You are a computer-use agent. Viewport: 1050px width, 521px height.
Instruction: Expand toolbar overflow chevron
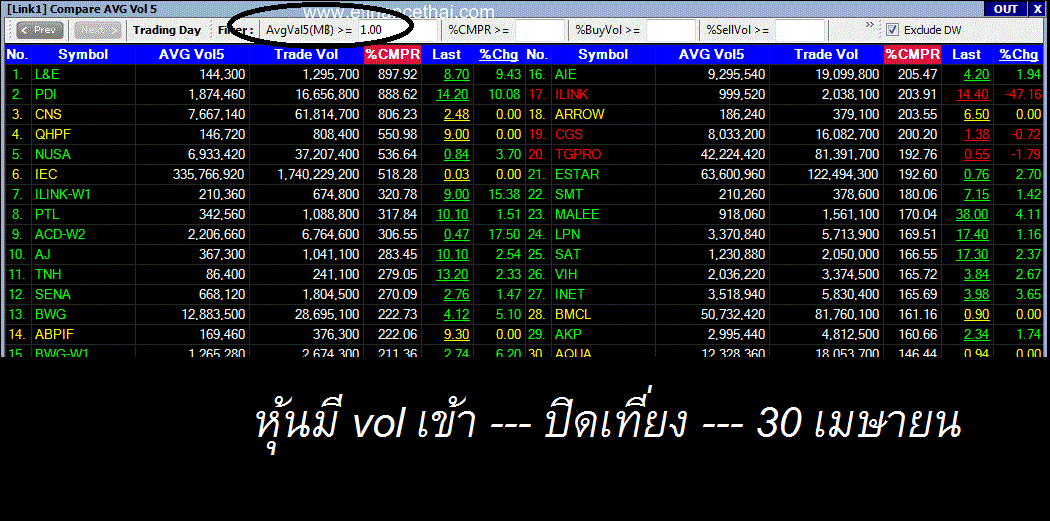870,25
